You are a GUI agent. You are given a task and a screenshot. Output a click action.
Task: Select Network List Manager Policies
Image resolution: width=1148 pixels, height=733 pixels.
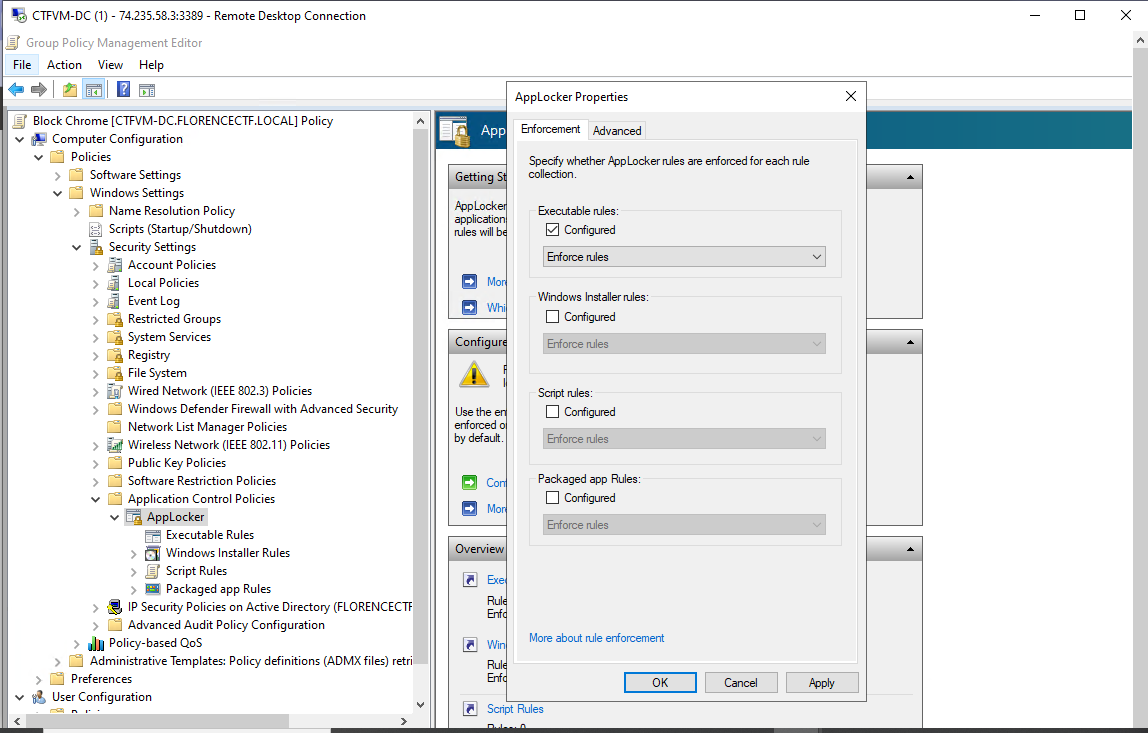coord(207,427)
